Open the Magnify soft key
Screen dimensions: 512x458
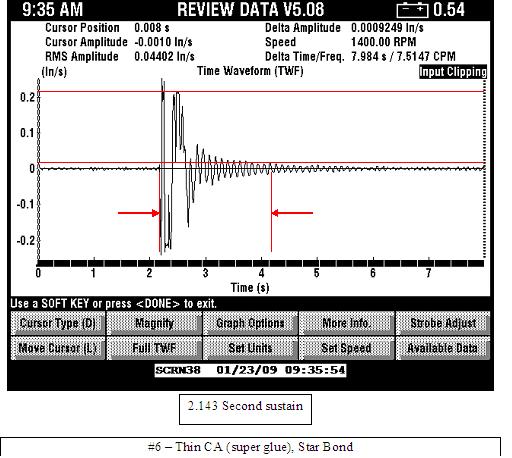point(154,323)
